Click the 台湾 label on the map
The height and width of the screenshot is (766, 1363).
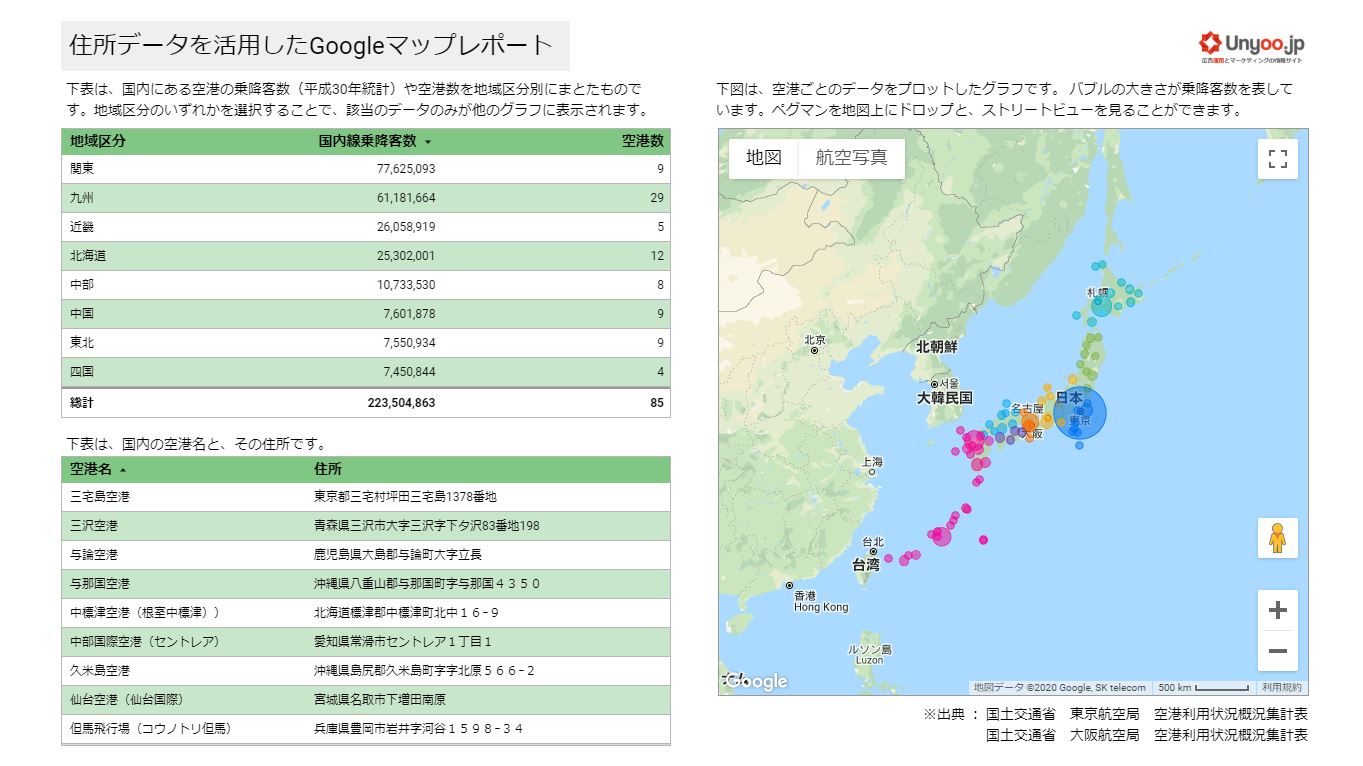(x=866, y=564)
